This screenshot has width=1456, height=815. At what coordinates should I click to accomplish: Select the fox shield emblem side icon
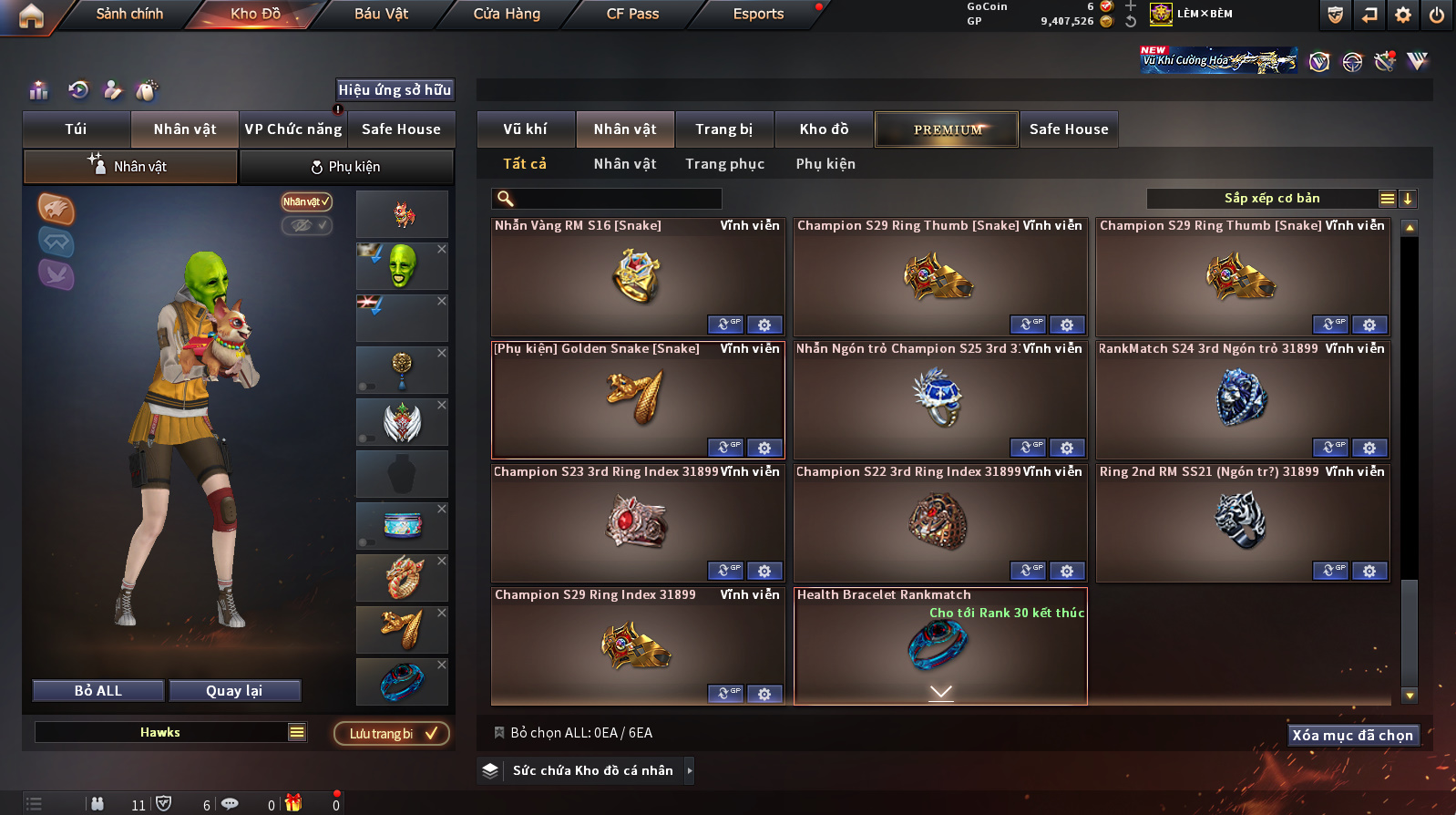point(56,210)
